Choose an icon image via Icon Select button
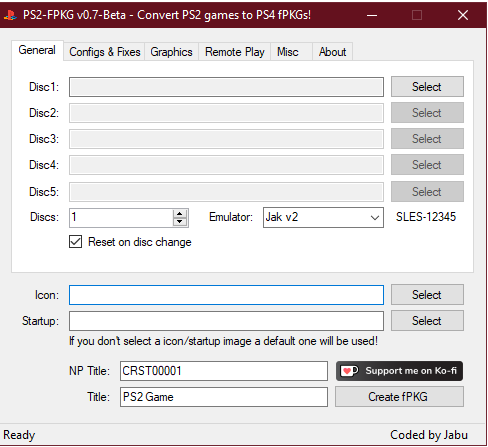 [427, 295]
